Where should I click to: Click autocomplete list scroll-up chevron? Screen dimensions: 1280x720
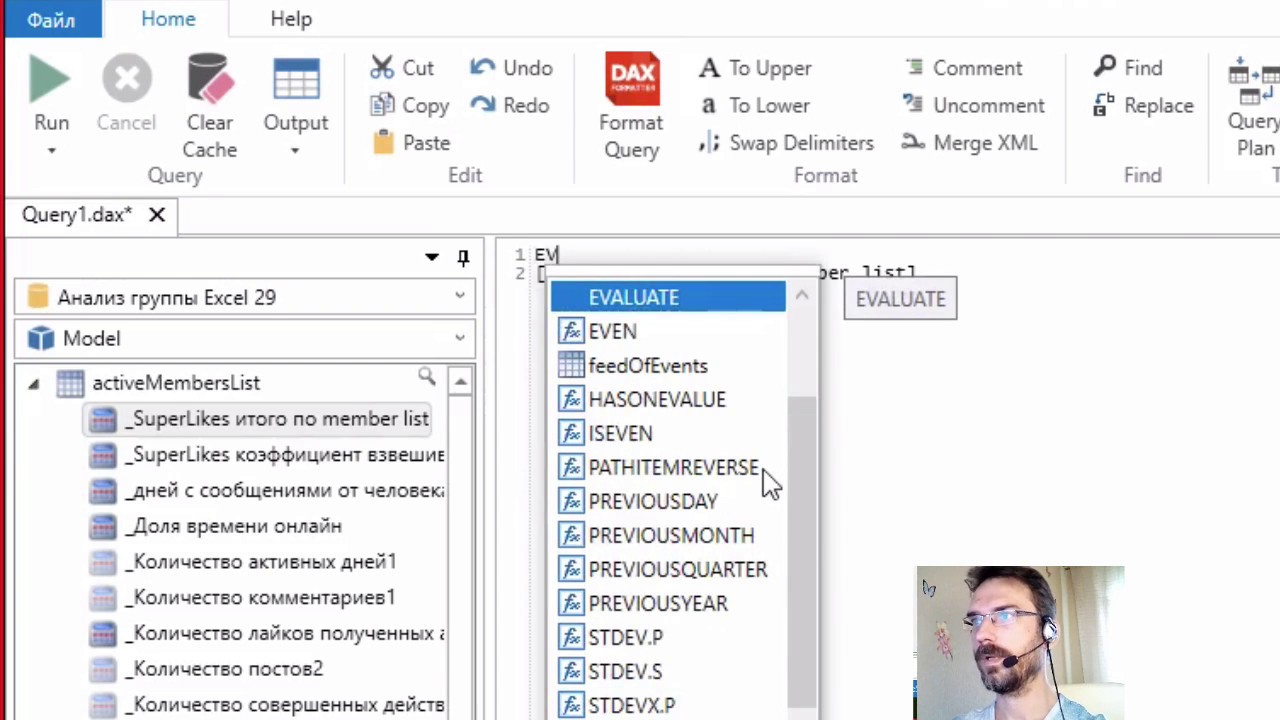(802, 295)
